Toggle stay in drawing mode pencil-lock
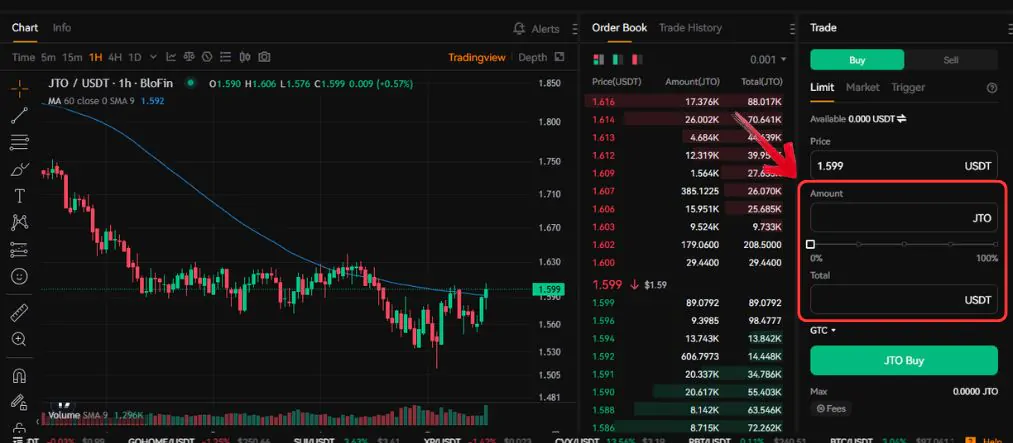 tap(19, 402)
